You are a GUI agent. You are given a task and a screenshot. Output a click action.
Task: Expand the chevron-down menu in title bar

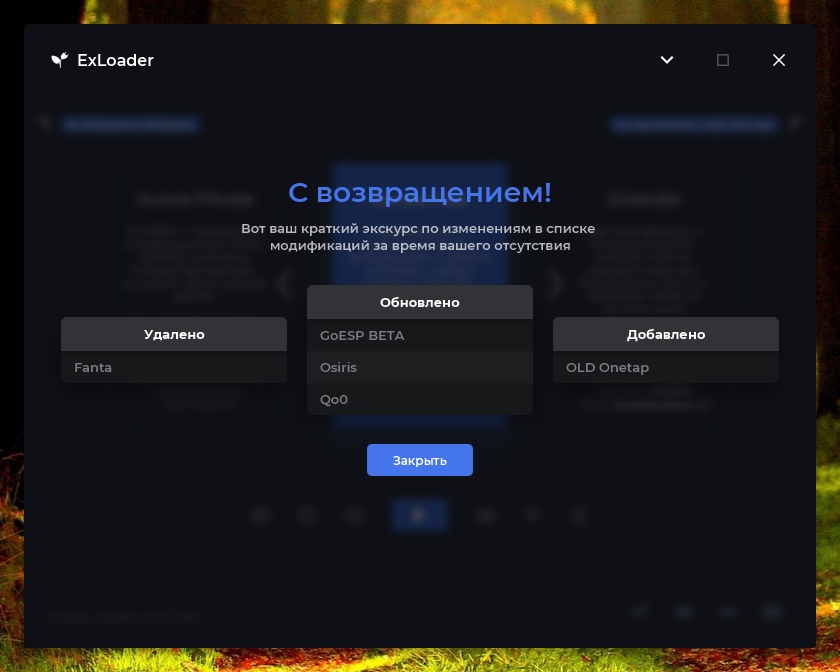tap(666, 60)
